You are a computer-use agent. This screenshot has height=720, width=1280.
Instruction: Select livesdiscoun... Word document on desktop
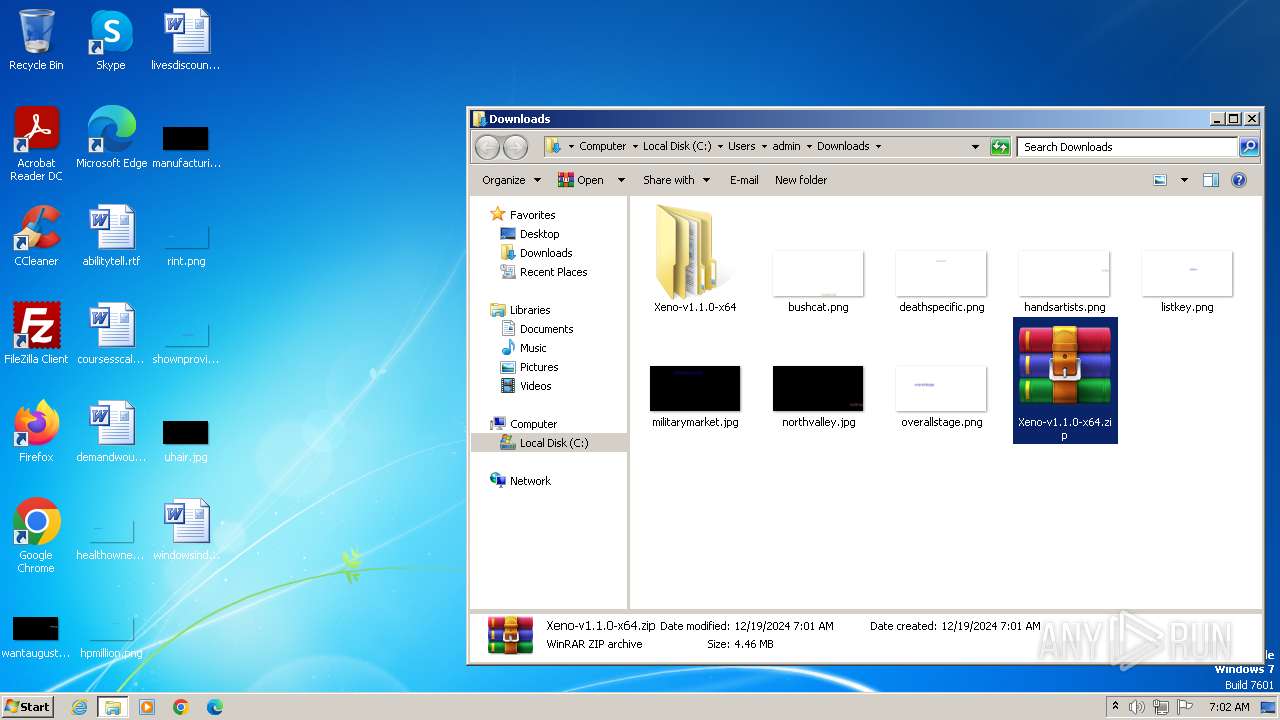(186, 40)
